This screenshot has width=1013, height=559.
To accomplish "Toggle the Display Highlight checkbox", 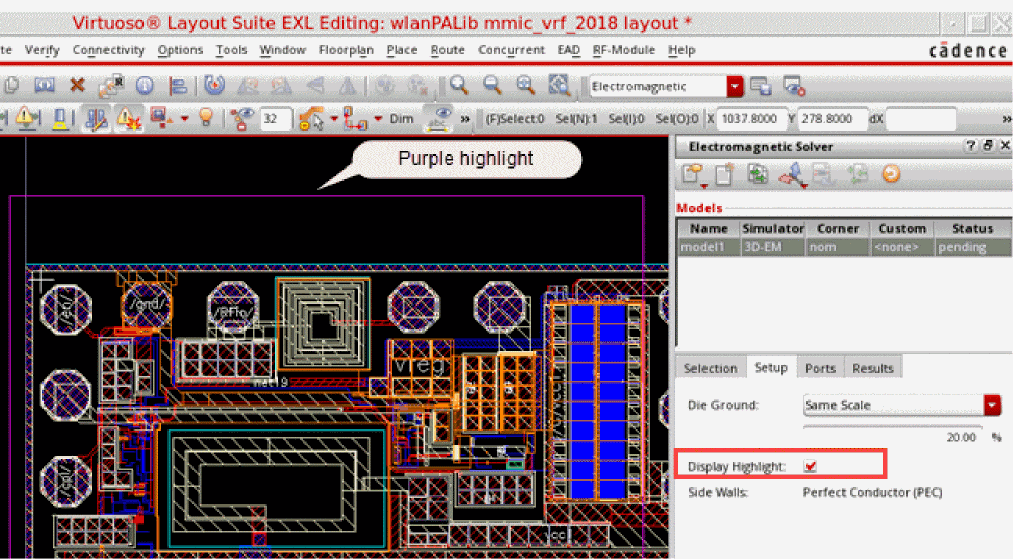I will point(810,466).
